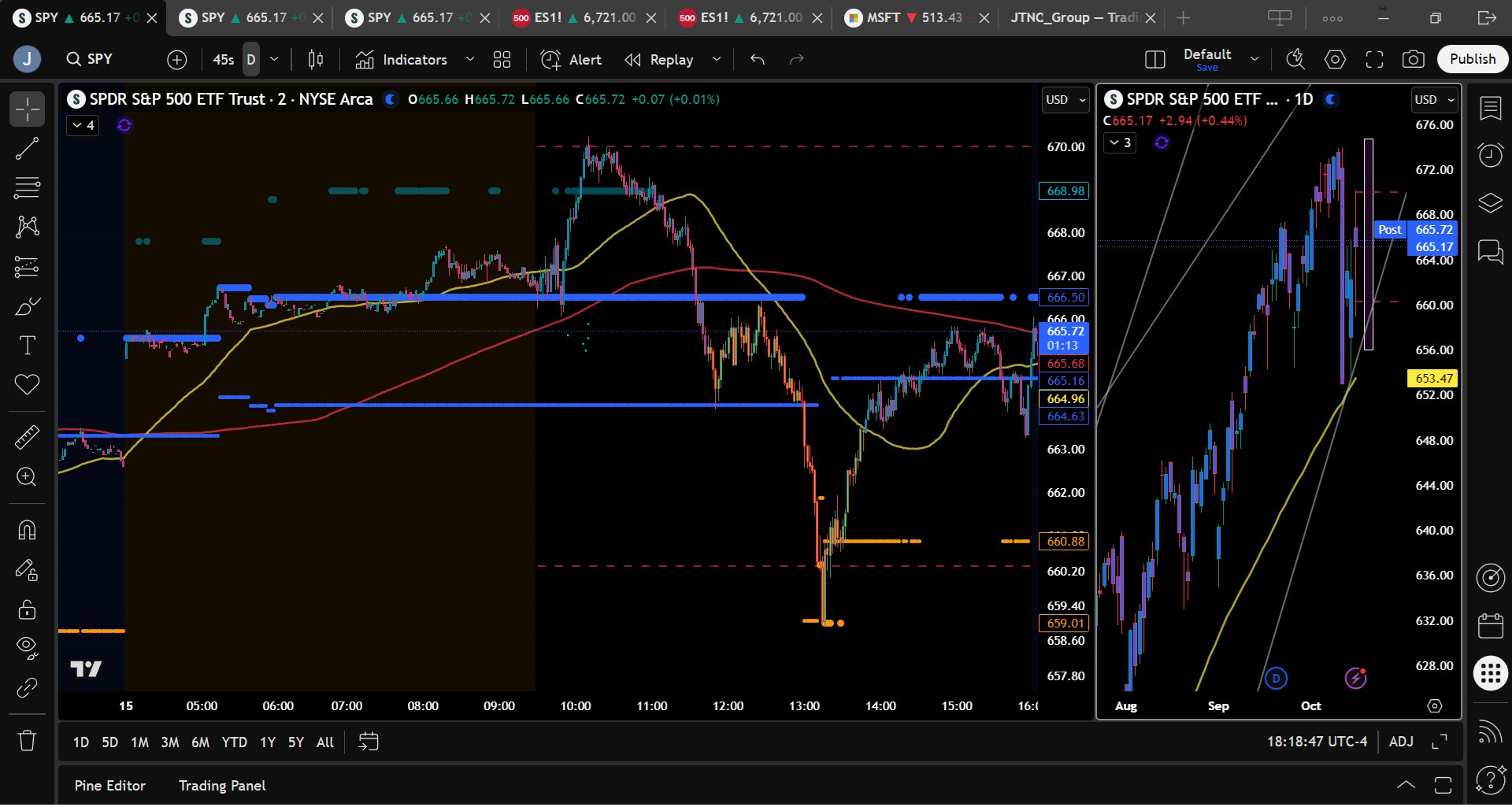
Task: Expand favorite indicators dropdown arrow
Action: pyautogui.click(x=470, y=60)
